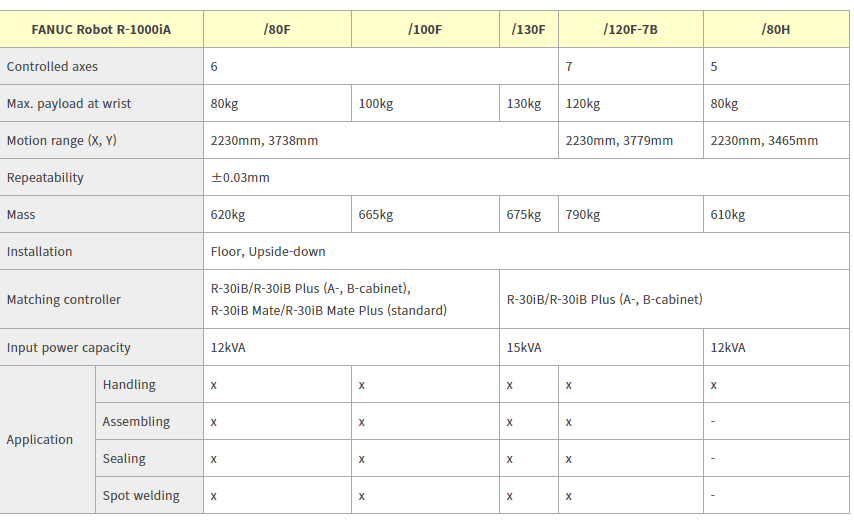Click the Controlled axes row label
The height and width of the screenshot is (523, 854).
click(52, 67)
